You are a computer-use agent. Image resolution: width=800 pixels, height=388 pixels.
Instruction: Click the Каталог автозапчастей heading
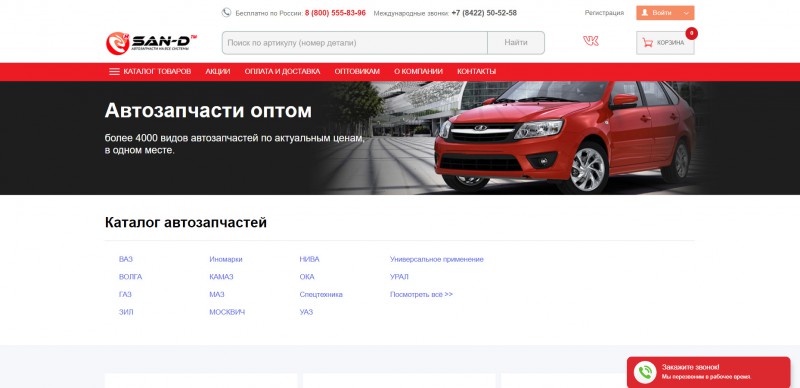point(186,223)
